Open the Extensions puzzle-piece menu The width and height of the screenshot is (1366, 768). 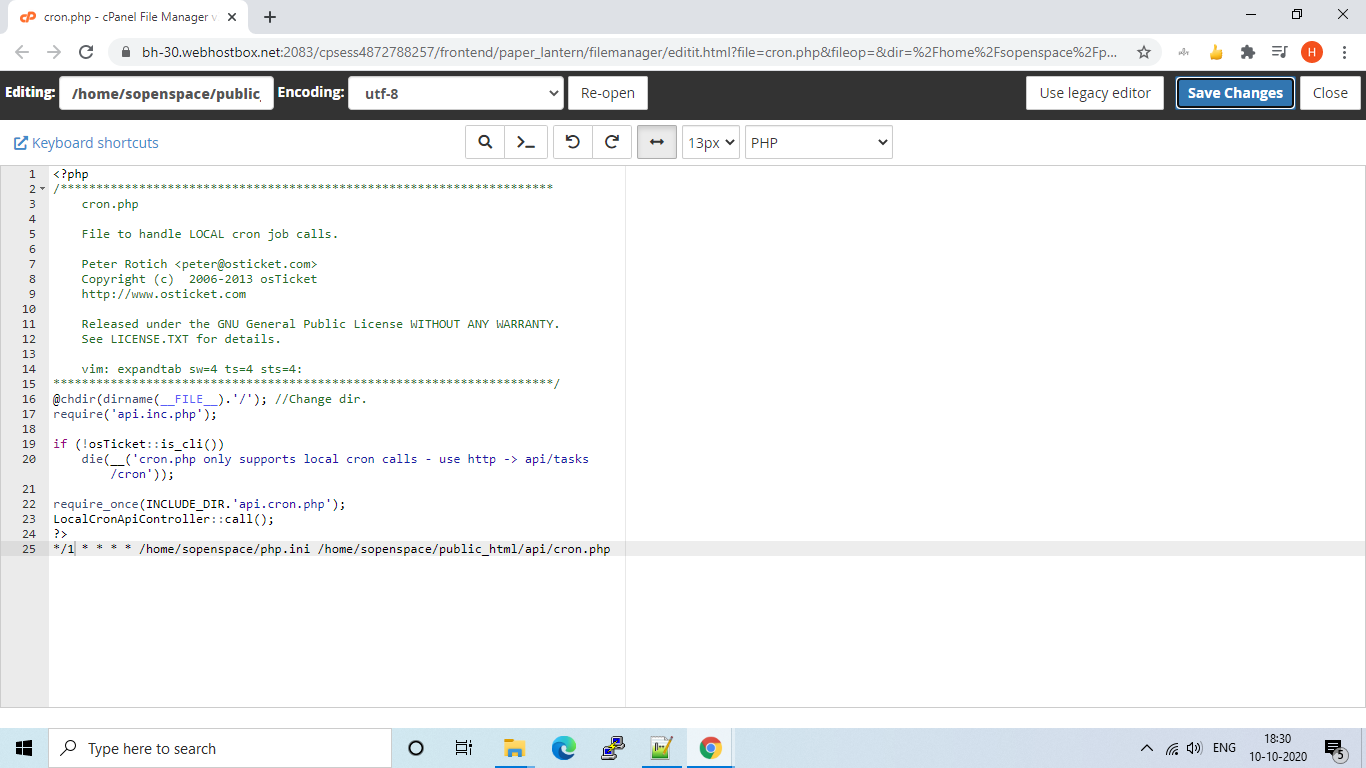[x=1248, y=52]
